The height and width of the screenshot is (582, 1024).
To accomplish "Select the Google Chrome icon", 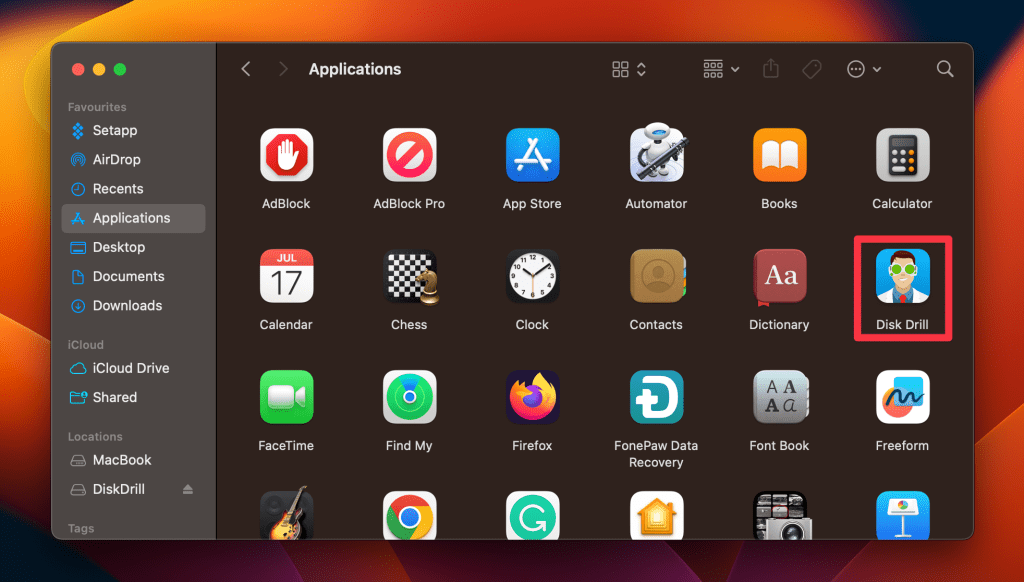I will [x=409, y=515].
